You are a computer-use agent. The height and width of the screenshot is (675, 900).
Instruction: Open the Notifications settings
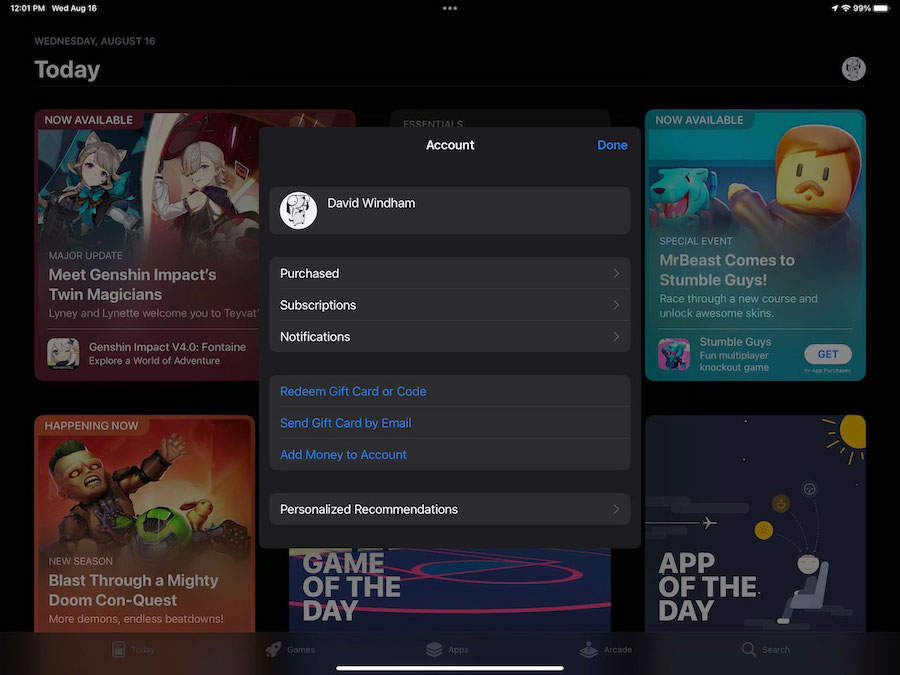pyautogui.click(x=449, y=336)
